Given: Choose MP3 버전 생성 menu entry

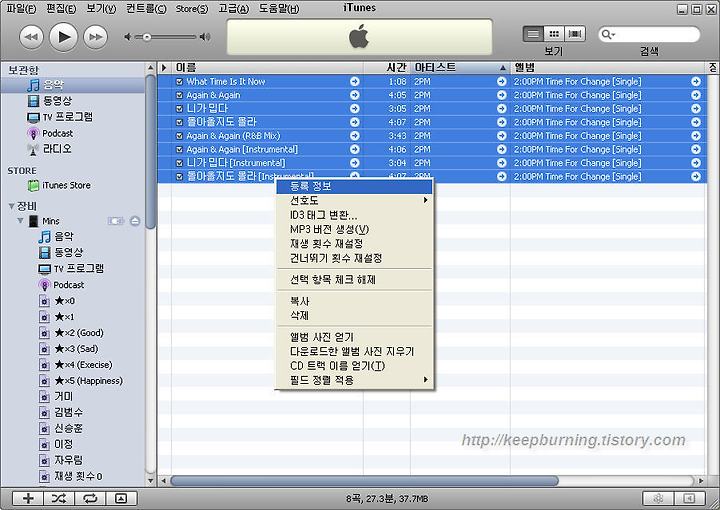Looking at the screenshot, I should [354, 229].
